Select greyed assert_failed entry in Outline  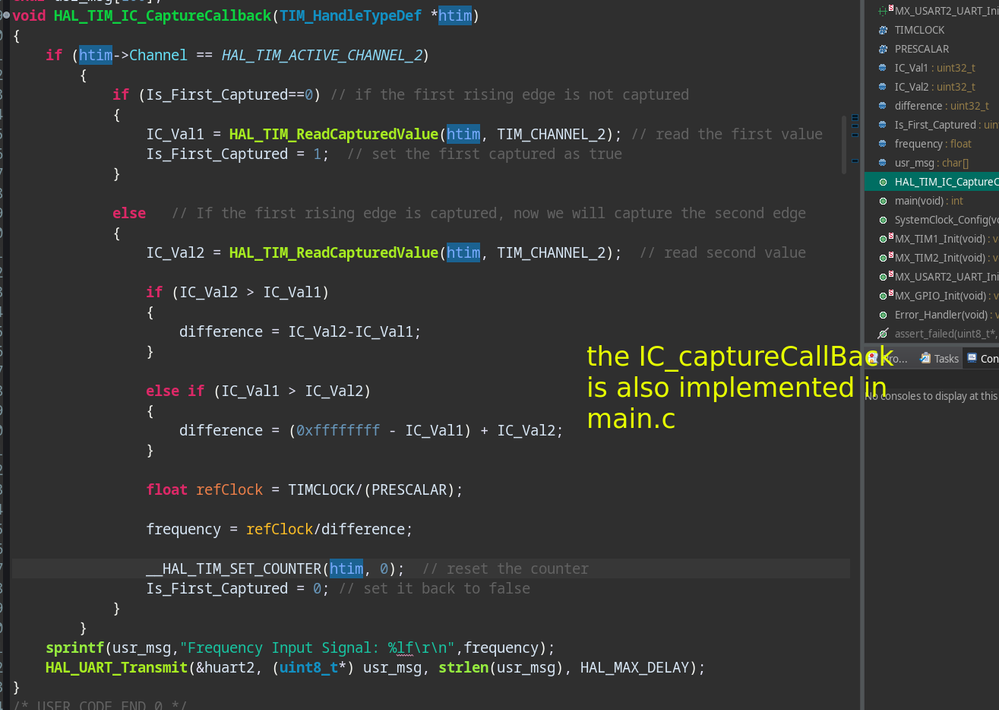[x=945, y=333]
